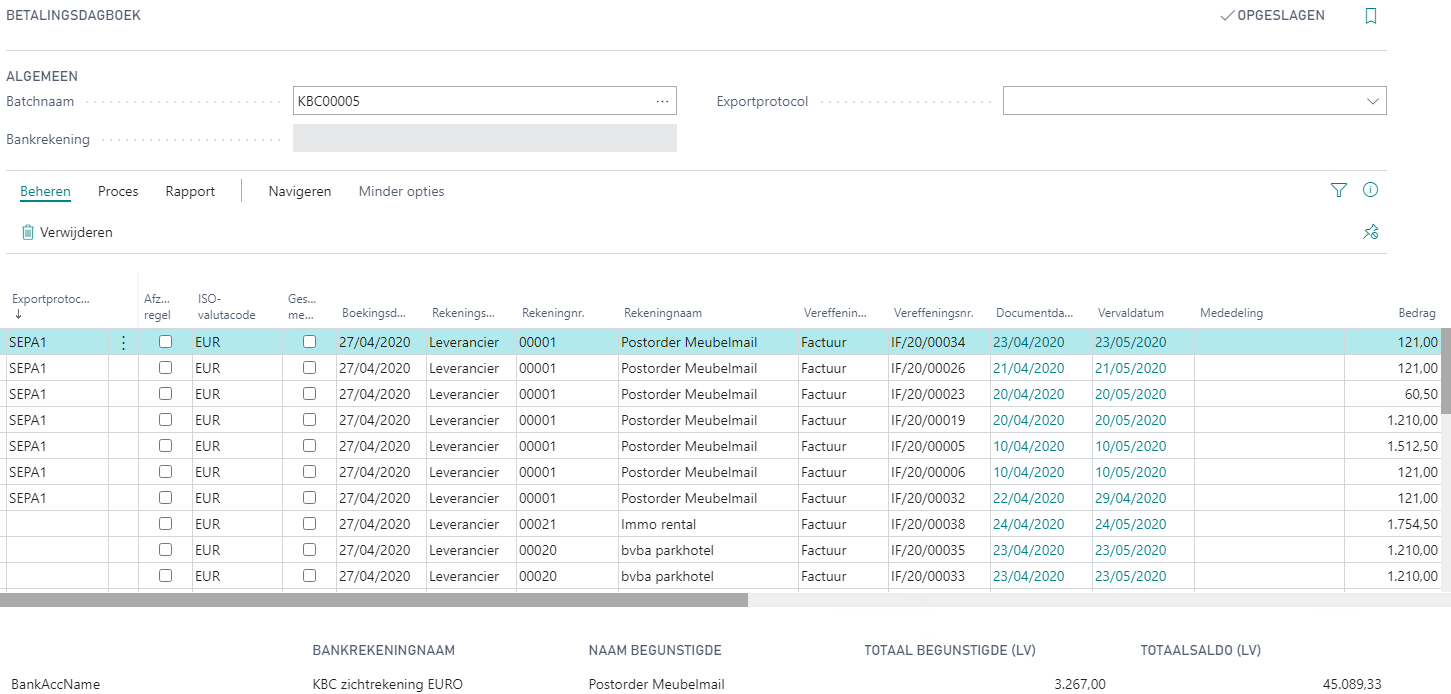This screenshot has width=1451, height=694.
Task: Expand the Exportprotocol dropdown
Action: [1371, 101]
